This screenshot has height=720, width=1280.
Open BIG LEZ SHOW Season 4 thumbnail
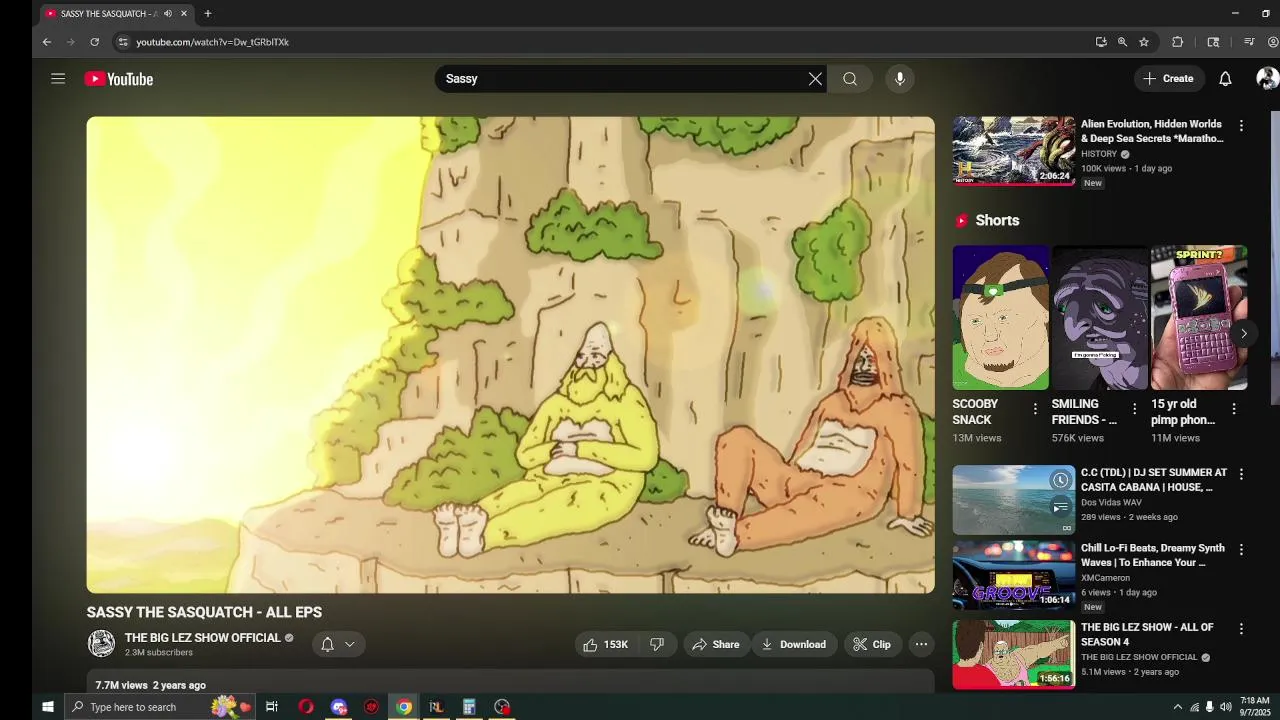tap(1013, 655)
